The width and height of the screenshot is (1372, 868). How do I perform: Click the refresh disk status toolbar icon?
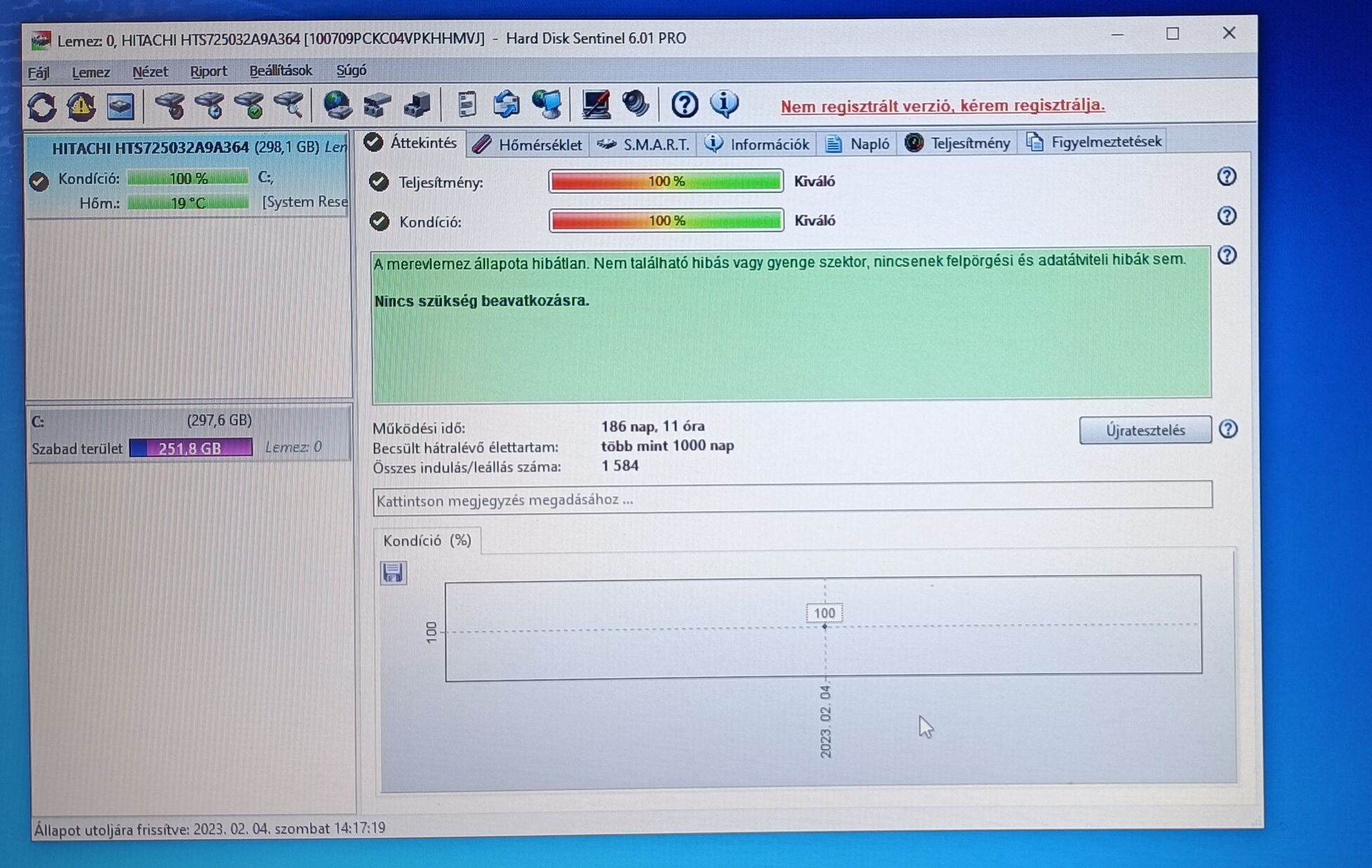click(x=41, y=107)
